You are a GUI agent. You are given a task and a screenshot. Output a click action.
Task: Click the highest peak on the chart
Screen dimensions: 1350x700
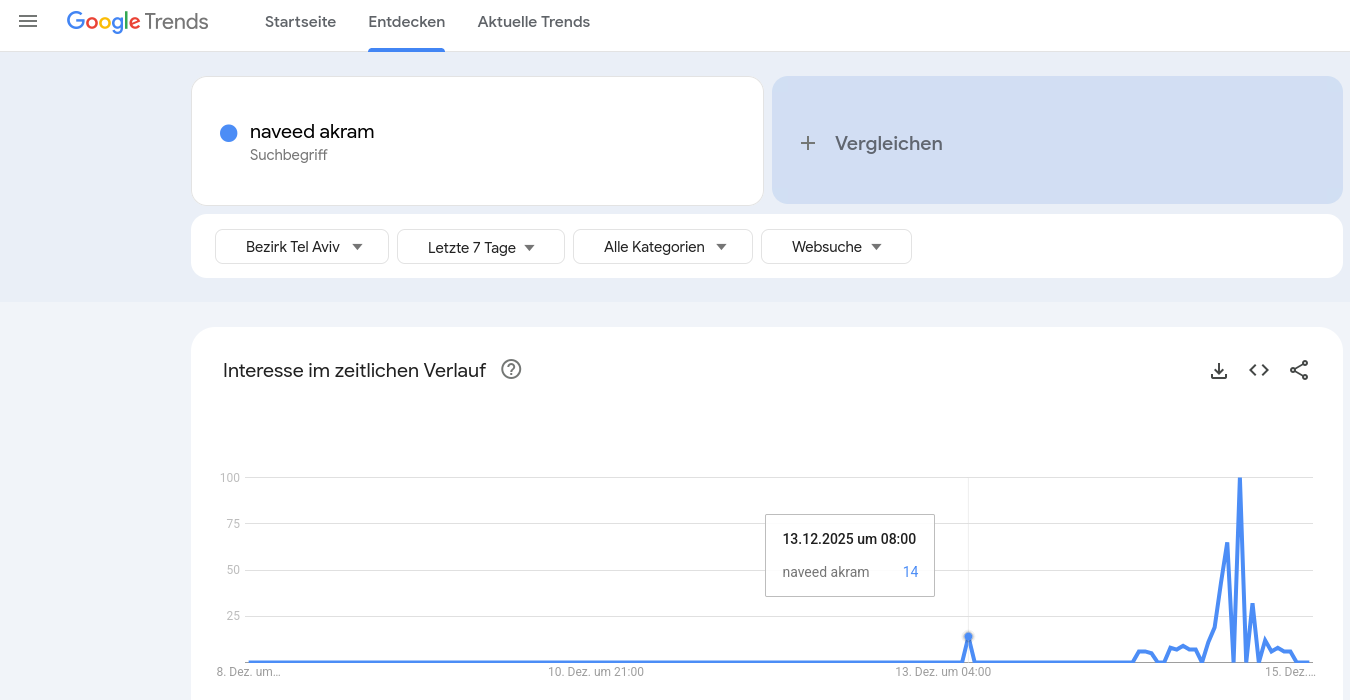tap(1240, 479)
